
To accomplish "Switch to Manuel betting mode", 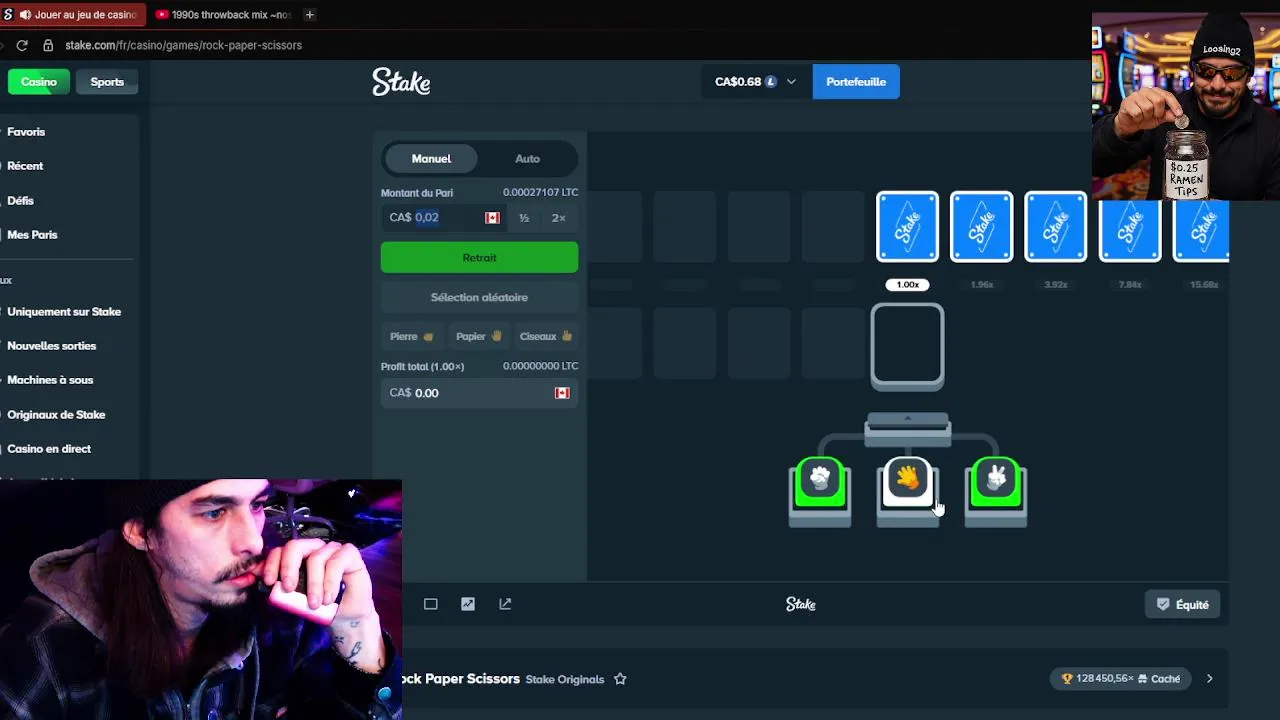I will [431, 159].
